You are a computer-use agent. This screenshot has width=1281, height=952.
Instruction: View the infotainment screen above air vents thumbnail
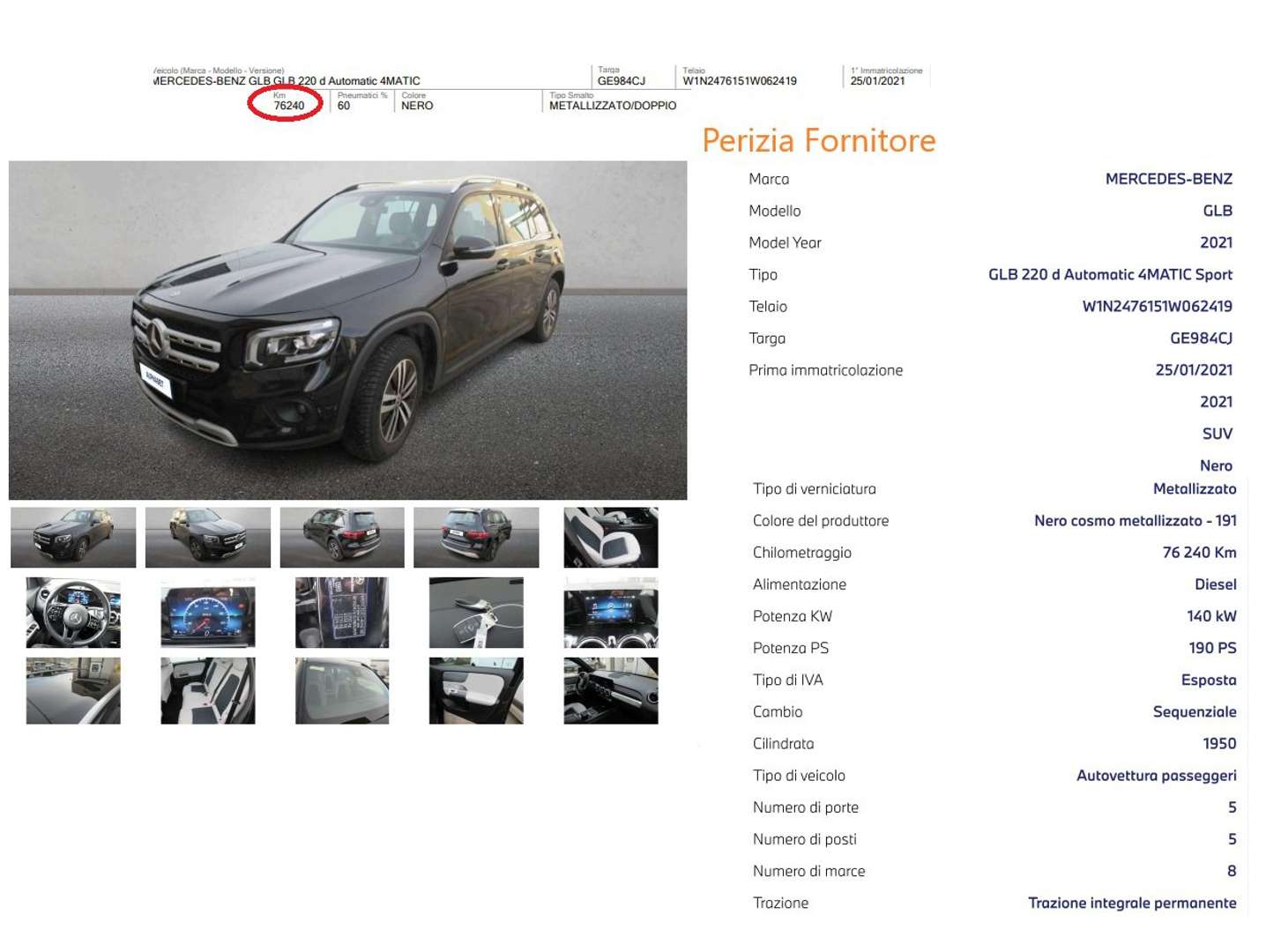611,613
